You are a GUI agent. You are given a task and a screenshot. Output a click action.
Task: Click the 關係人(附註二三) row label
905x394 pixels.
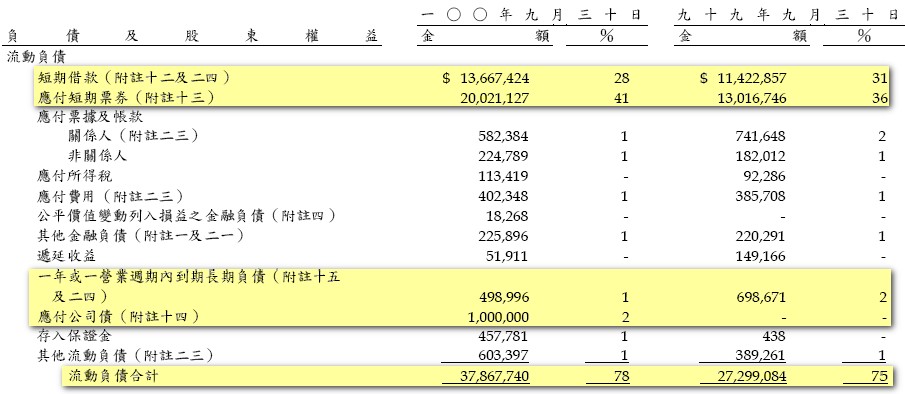pos(133,136)
